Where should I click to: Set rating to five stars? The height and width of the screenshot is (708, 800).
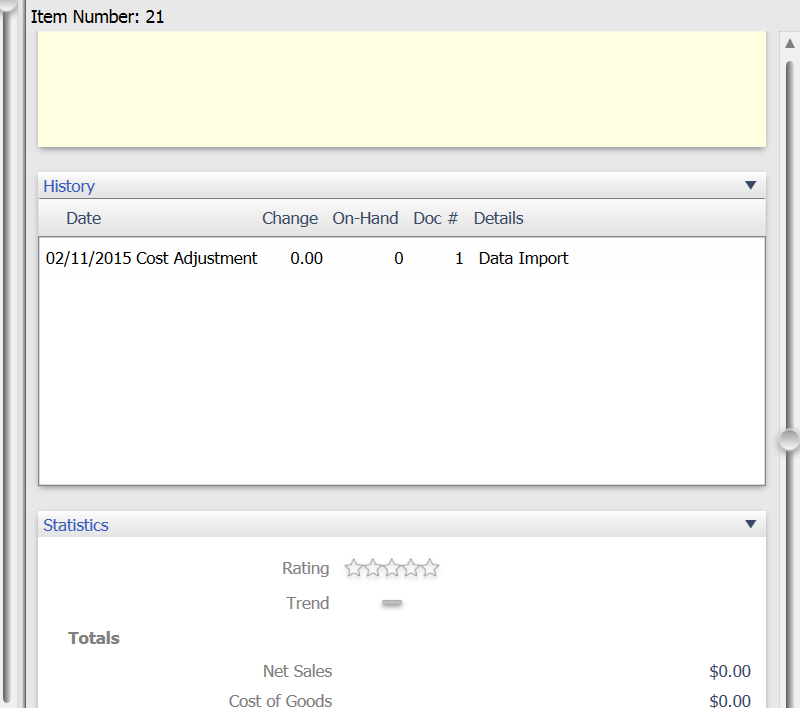(430, 568)
